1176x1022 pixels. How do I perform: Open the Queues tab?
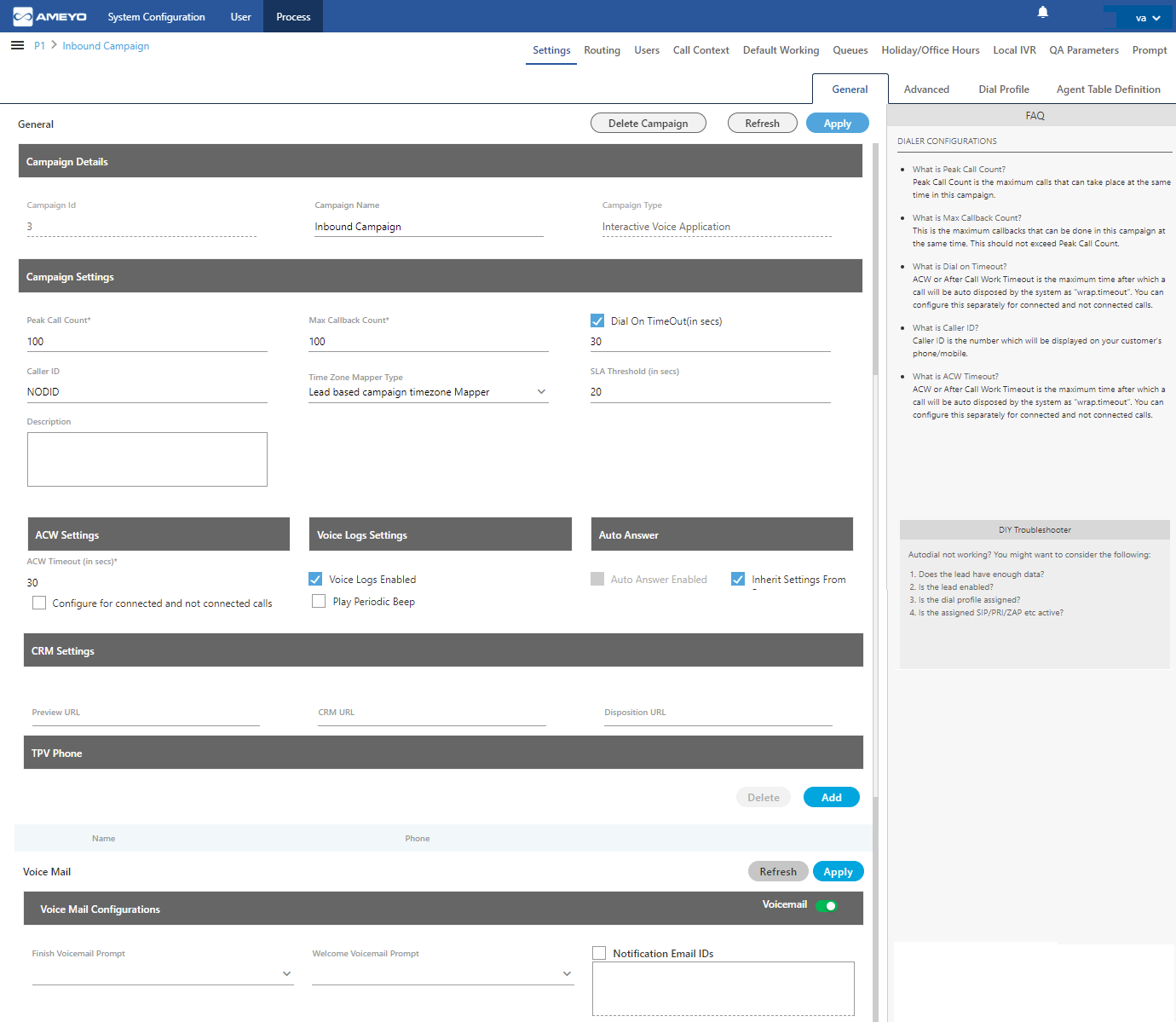point(850,50)
